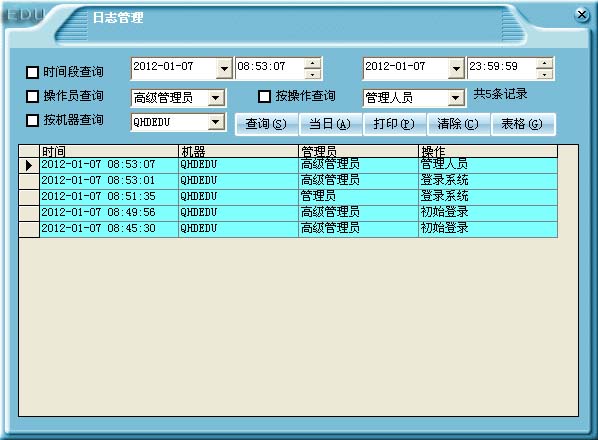Toggle the 按操作查询 checkbox
The image size is (598, 440).
coord(265,96)
